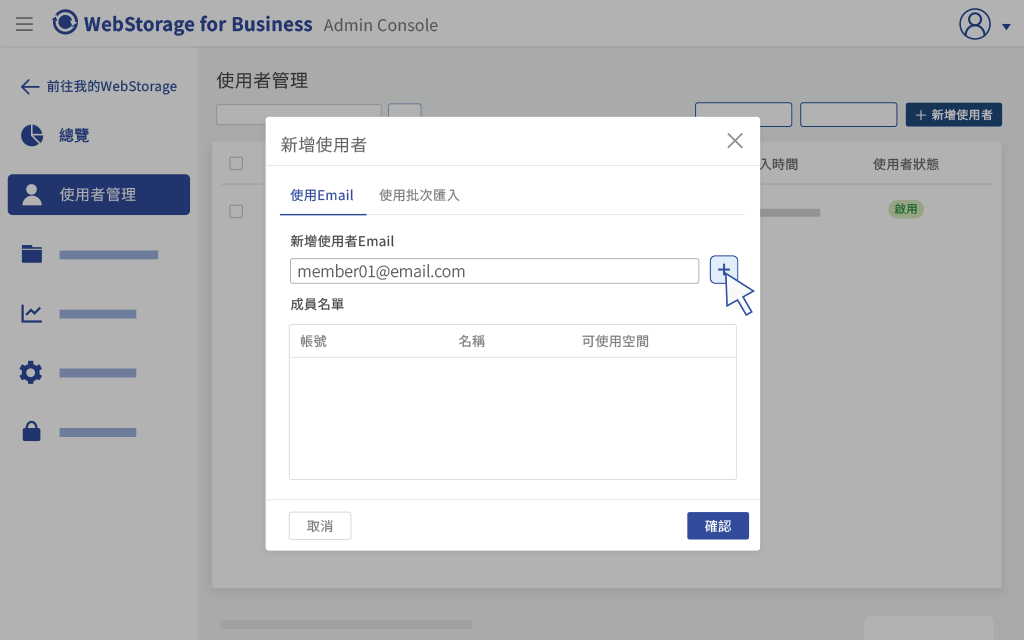Close the 新增使用者 dialog with X
1024x640 pixels.
coord(735,140)
